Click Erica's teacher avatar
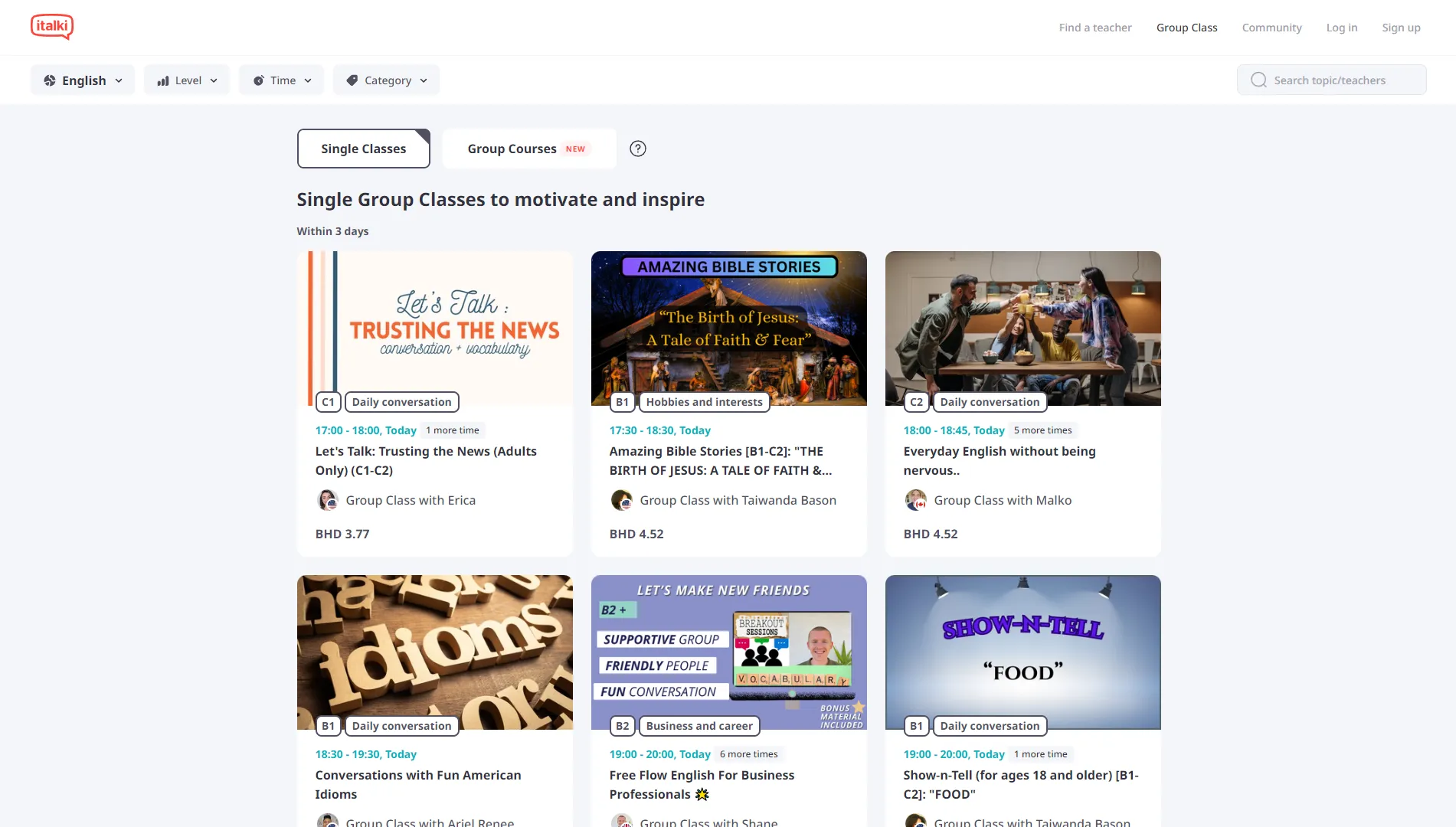The image size is (1456, 827). point(328,500)
